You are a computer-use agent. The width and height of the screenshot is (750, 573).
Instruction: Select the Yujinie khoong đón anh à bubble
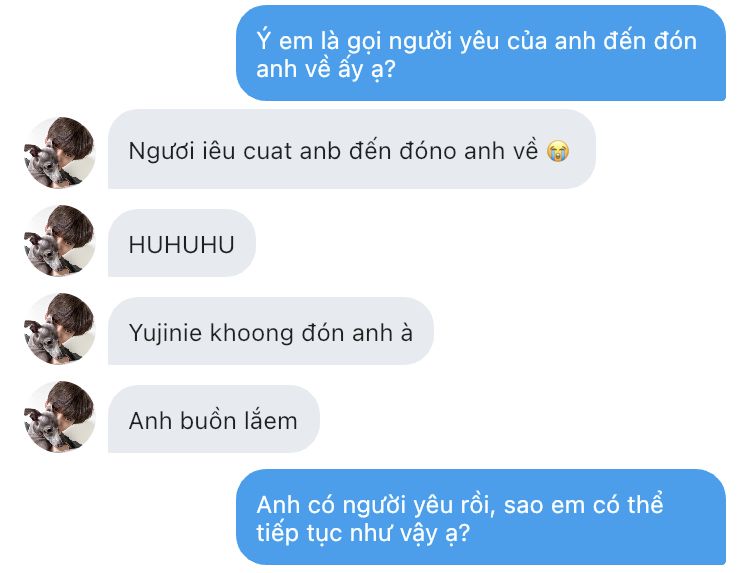coord(271,331)
